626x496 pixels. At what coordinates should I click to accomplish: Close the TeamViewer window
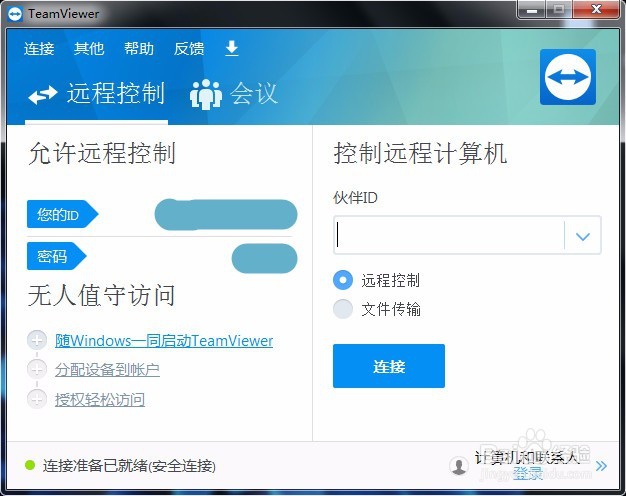point(596,10)
